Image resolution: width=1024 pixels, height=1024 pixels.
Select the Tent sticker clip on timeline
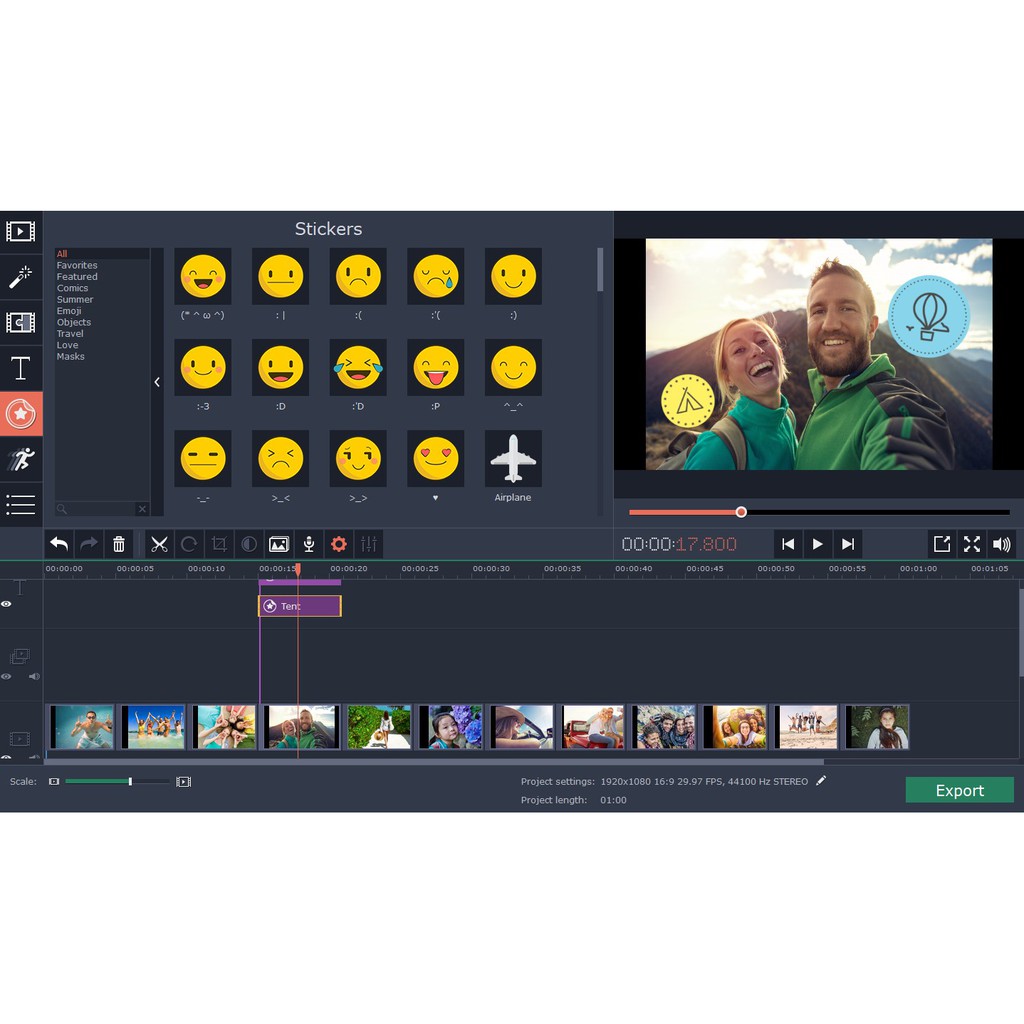point(300,606)
